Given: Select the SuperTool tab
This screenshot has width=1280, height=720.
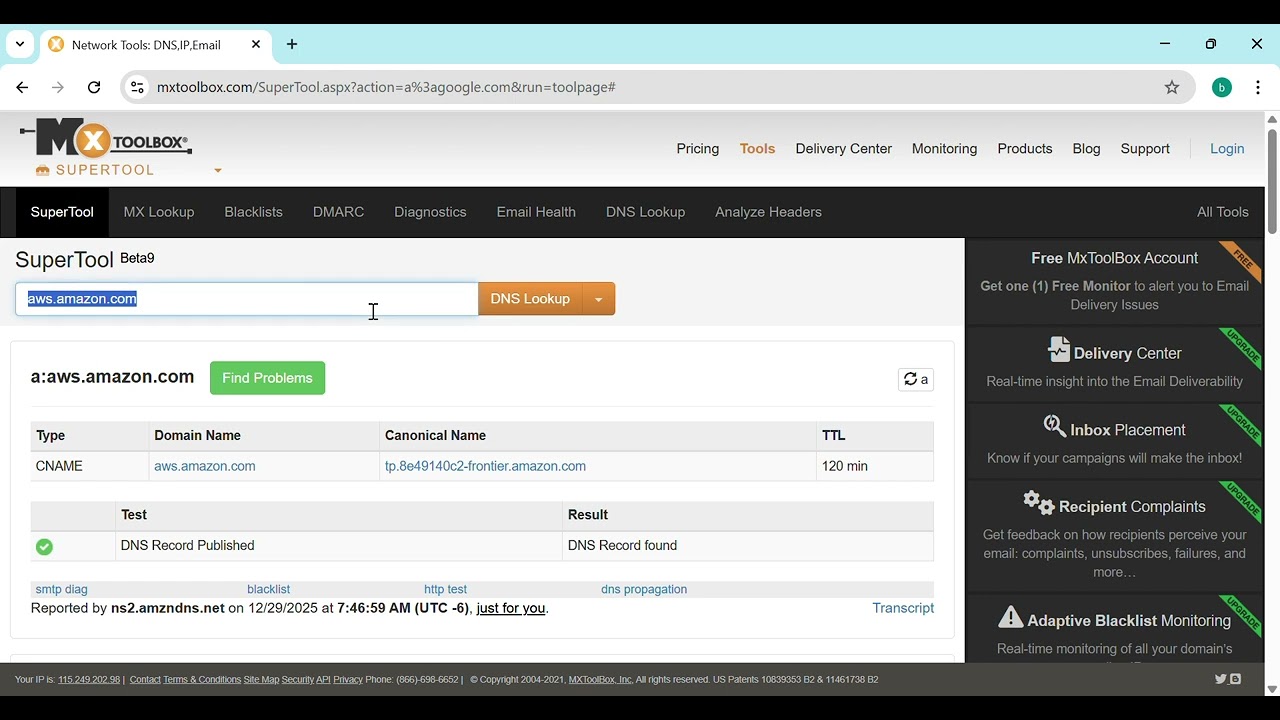Looking at the screenshot, I should (62, 212).
